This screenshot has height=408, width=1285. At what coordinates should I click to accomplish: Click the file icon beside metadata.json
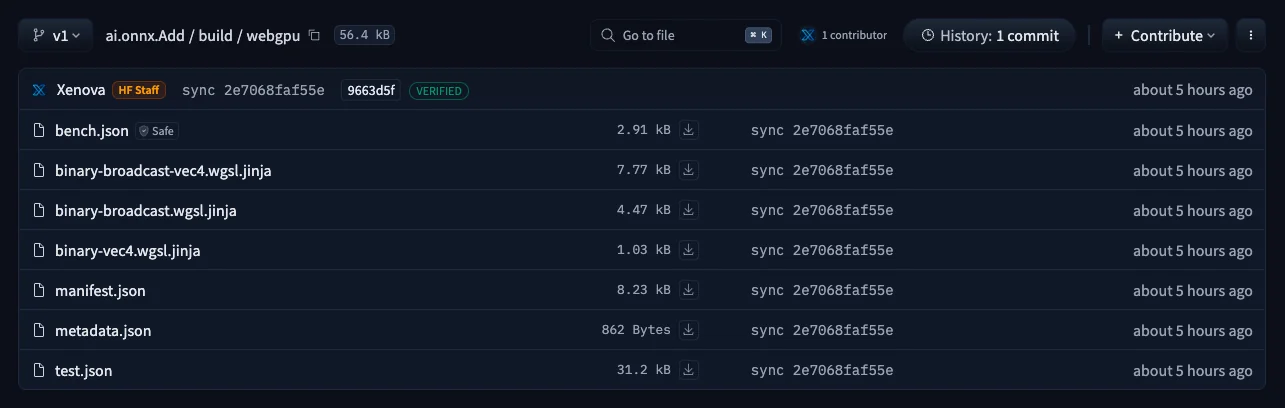pos(40,330)
